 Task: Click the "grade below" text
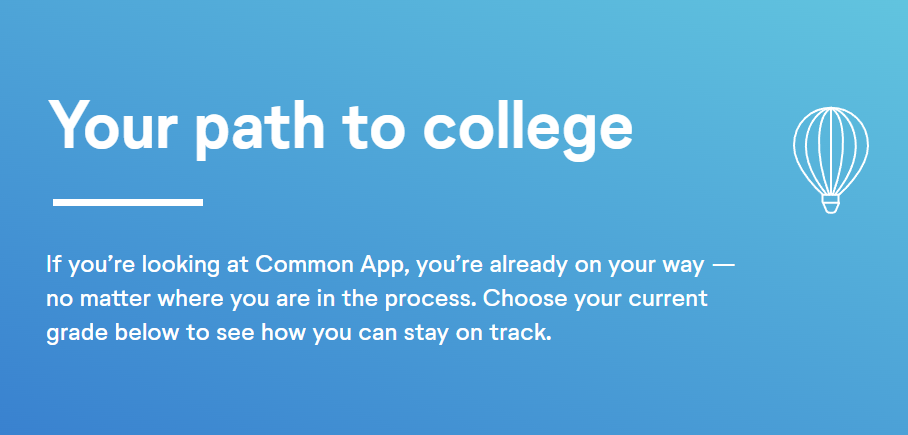click(x=106, y=333)
